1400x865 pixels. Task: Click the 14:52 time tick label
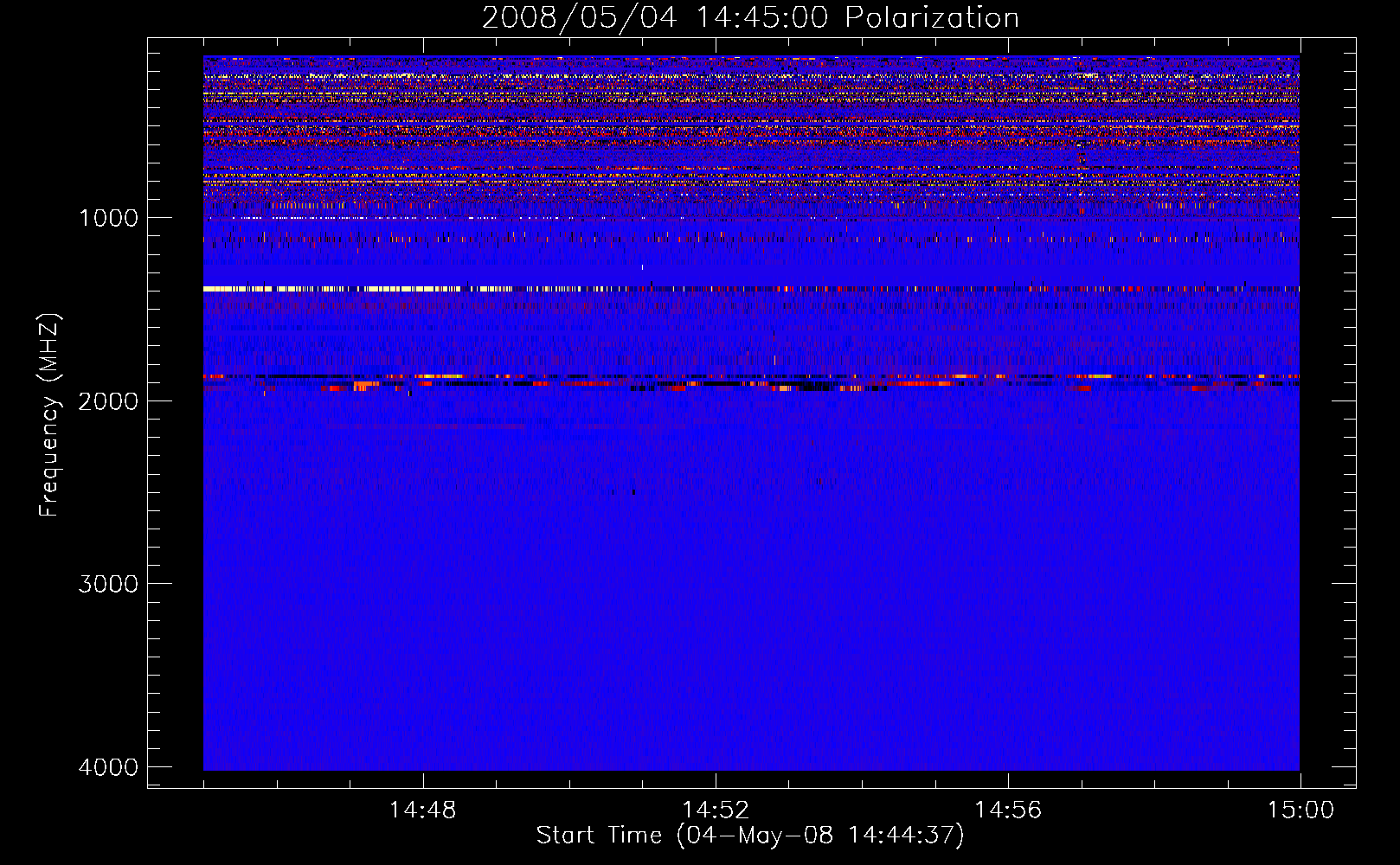point(715,811)
